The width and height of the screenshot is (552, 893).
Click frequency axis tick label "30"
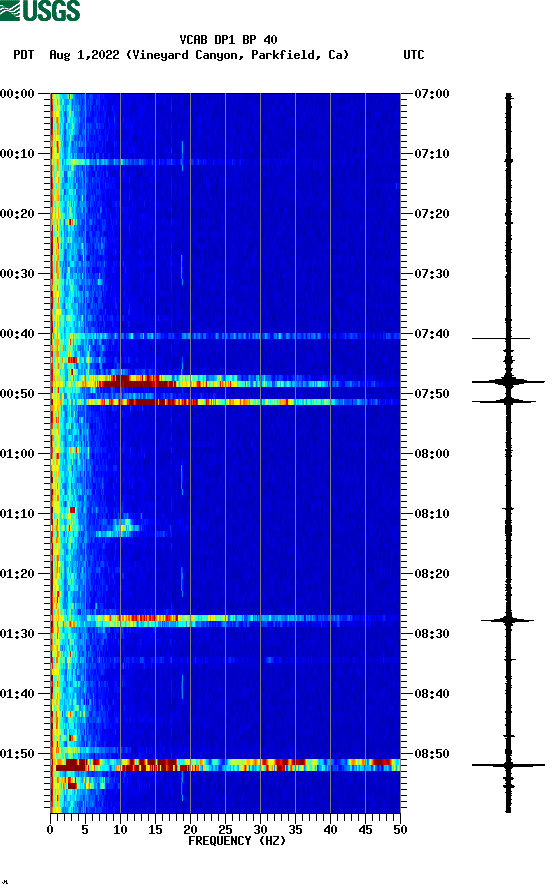pyautogui.click(x=260, y=830)
